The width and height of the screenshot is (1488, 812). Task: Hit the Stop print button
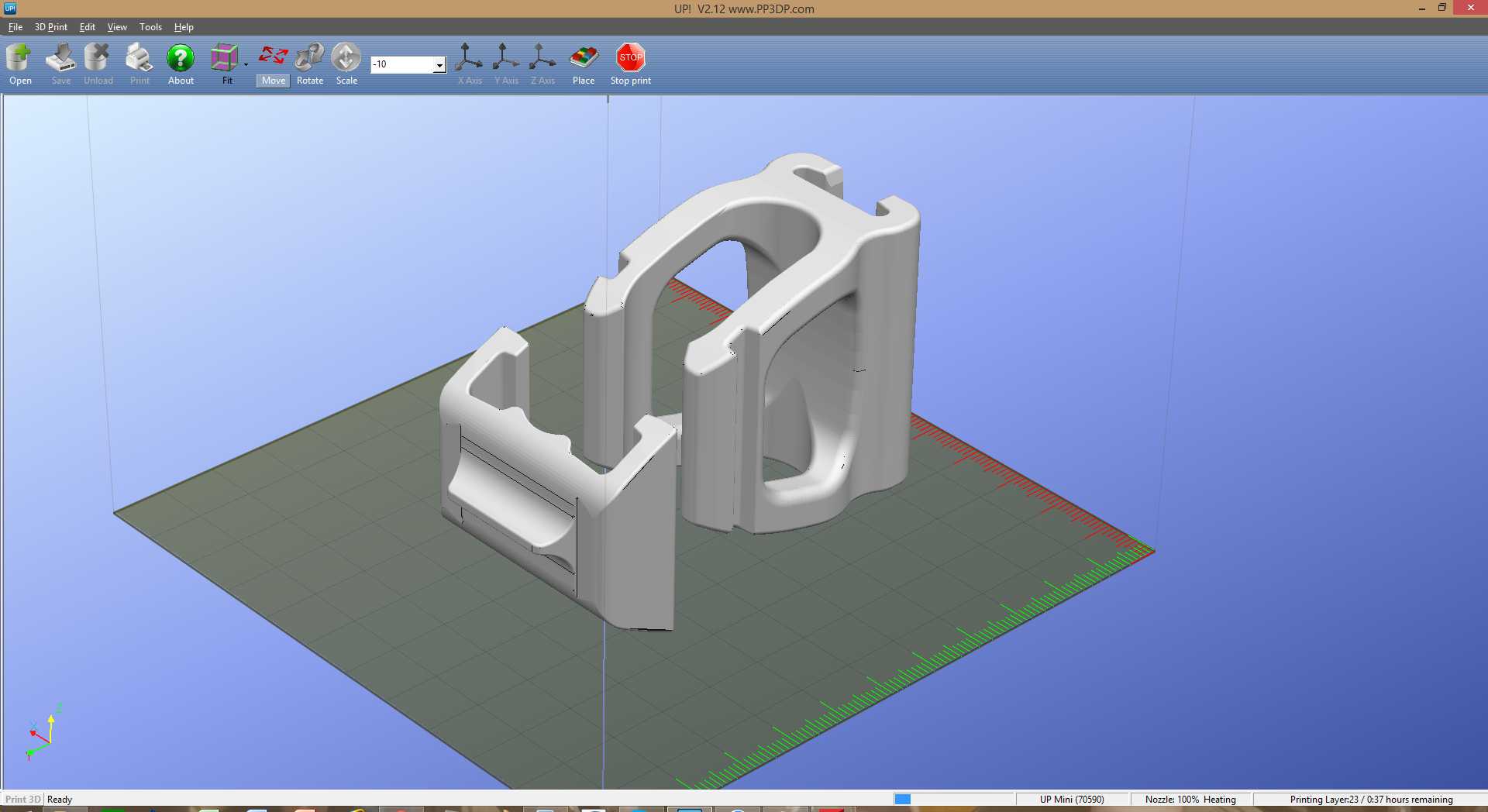[x=631, y=64]
